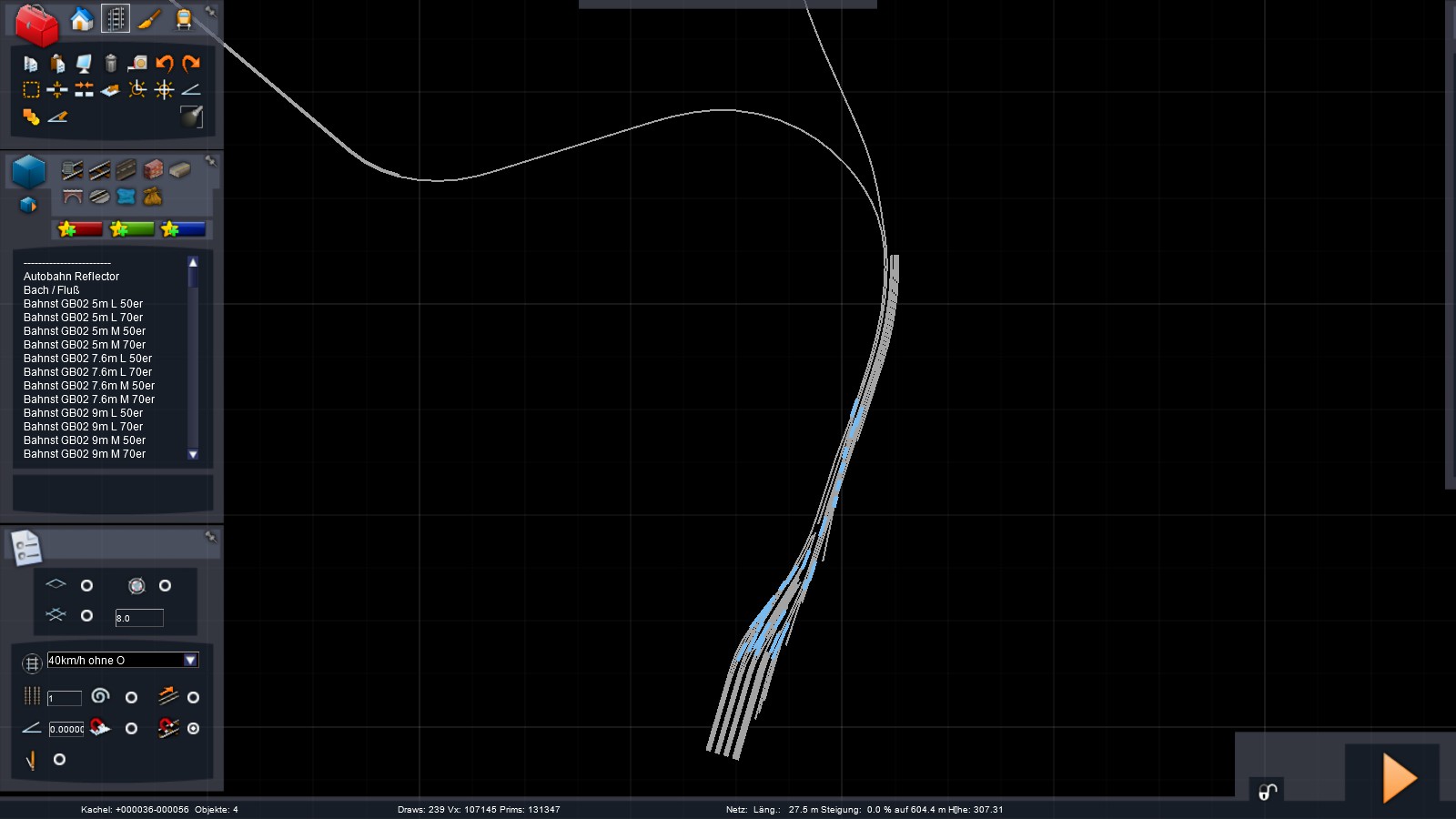This screenshot has width=1456, height=819.
Task: Click the blue favorites star bar
Action: coord(183,229)
